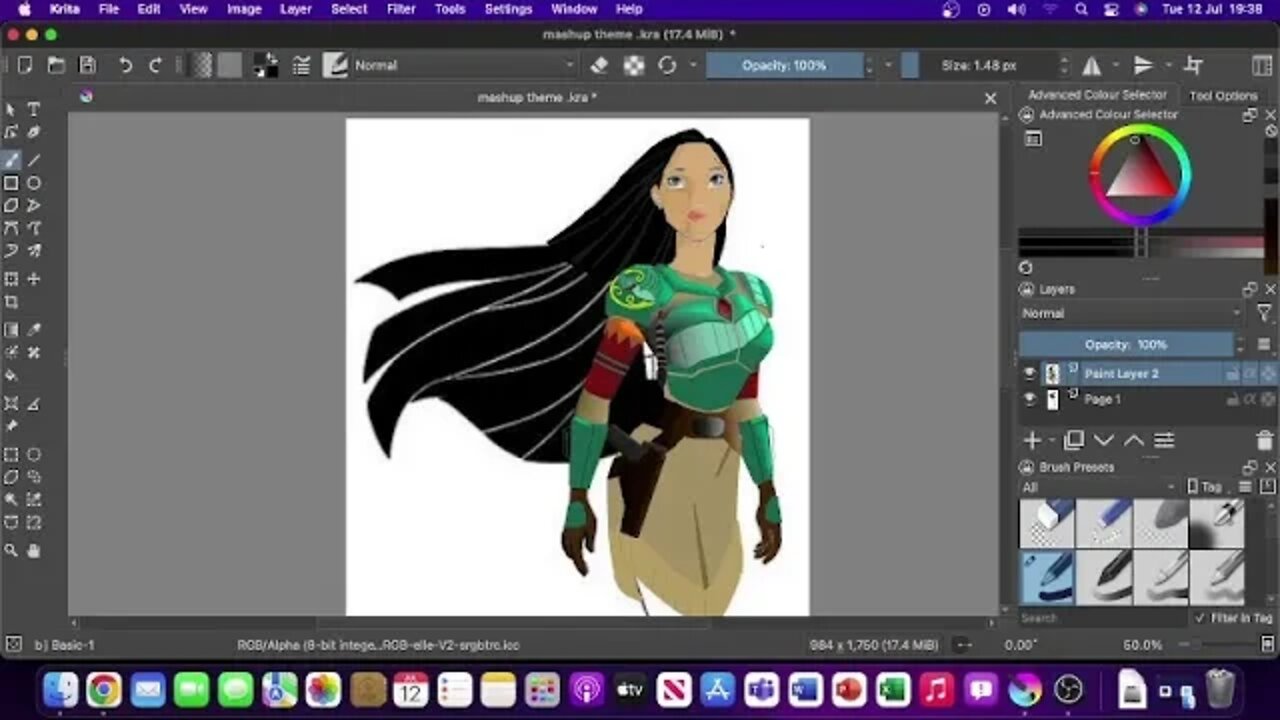Select the Move tool
Image resolution: width=1280 pixels, height=720 pixels.
34,279
